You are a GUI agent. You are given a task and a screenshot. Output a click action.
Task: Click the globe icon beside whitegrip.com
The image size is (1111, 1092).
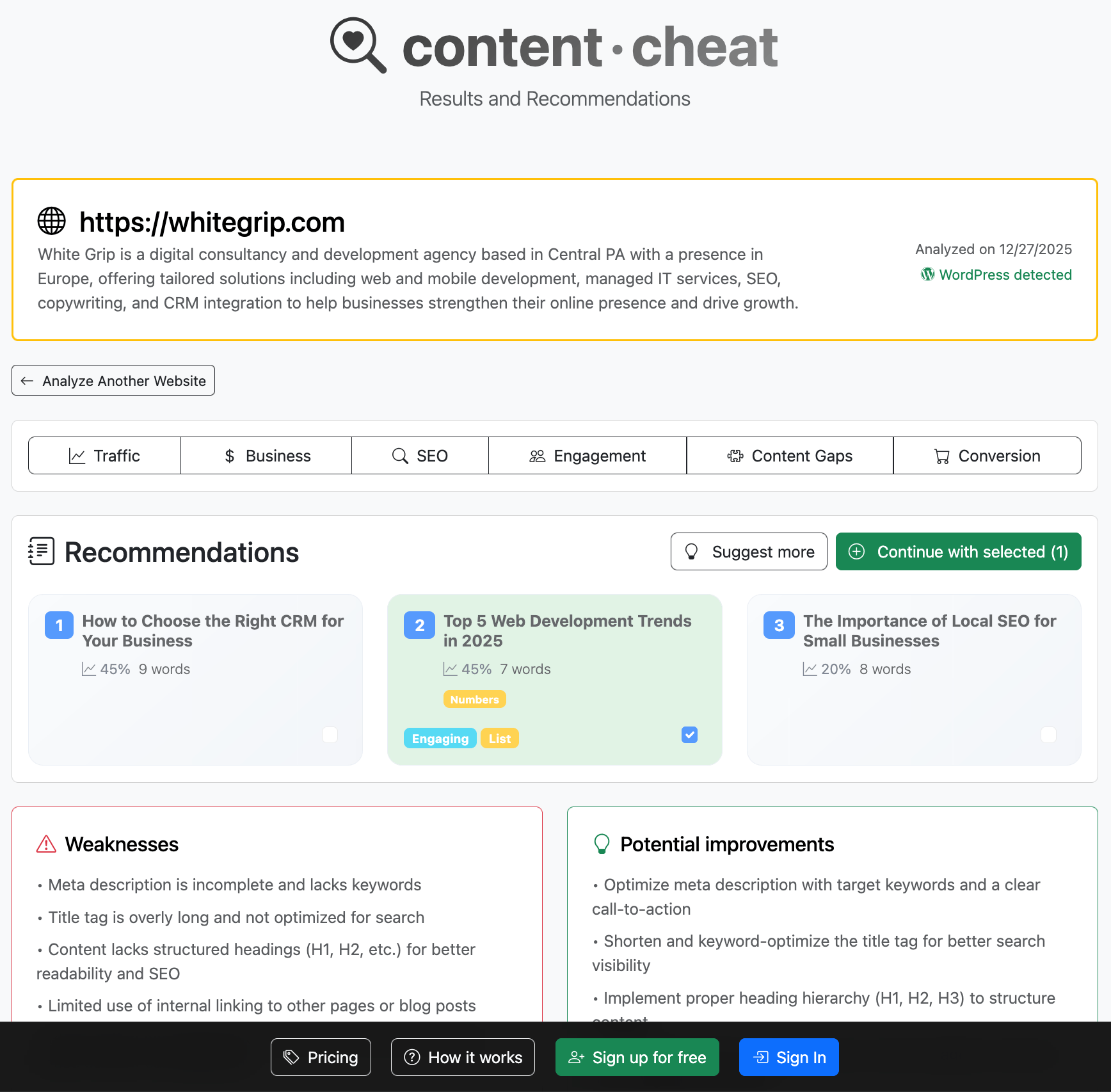51,221
